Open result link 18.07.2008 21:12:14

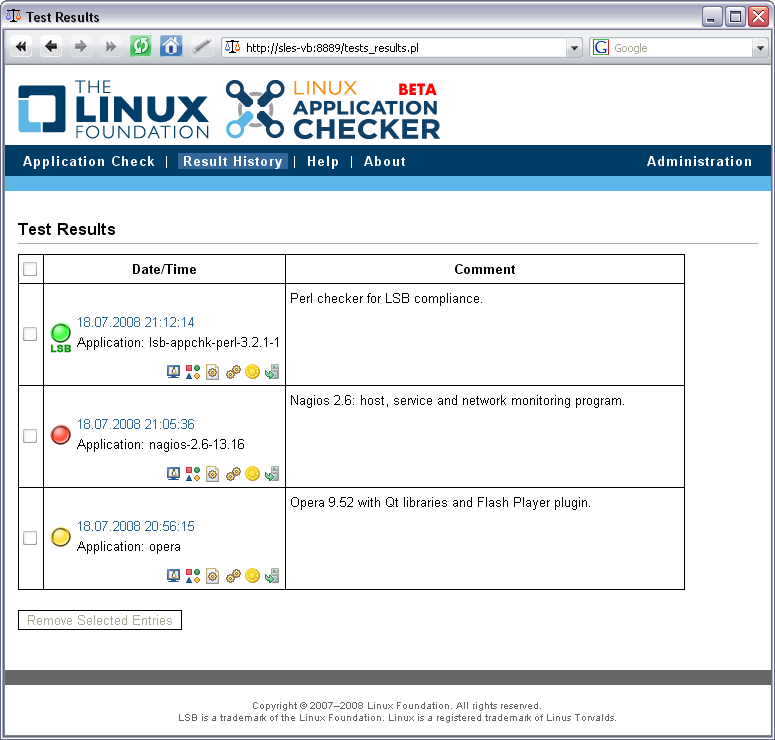click(x=135, y=322)
